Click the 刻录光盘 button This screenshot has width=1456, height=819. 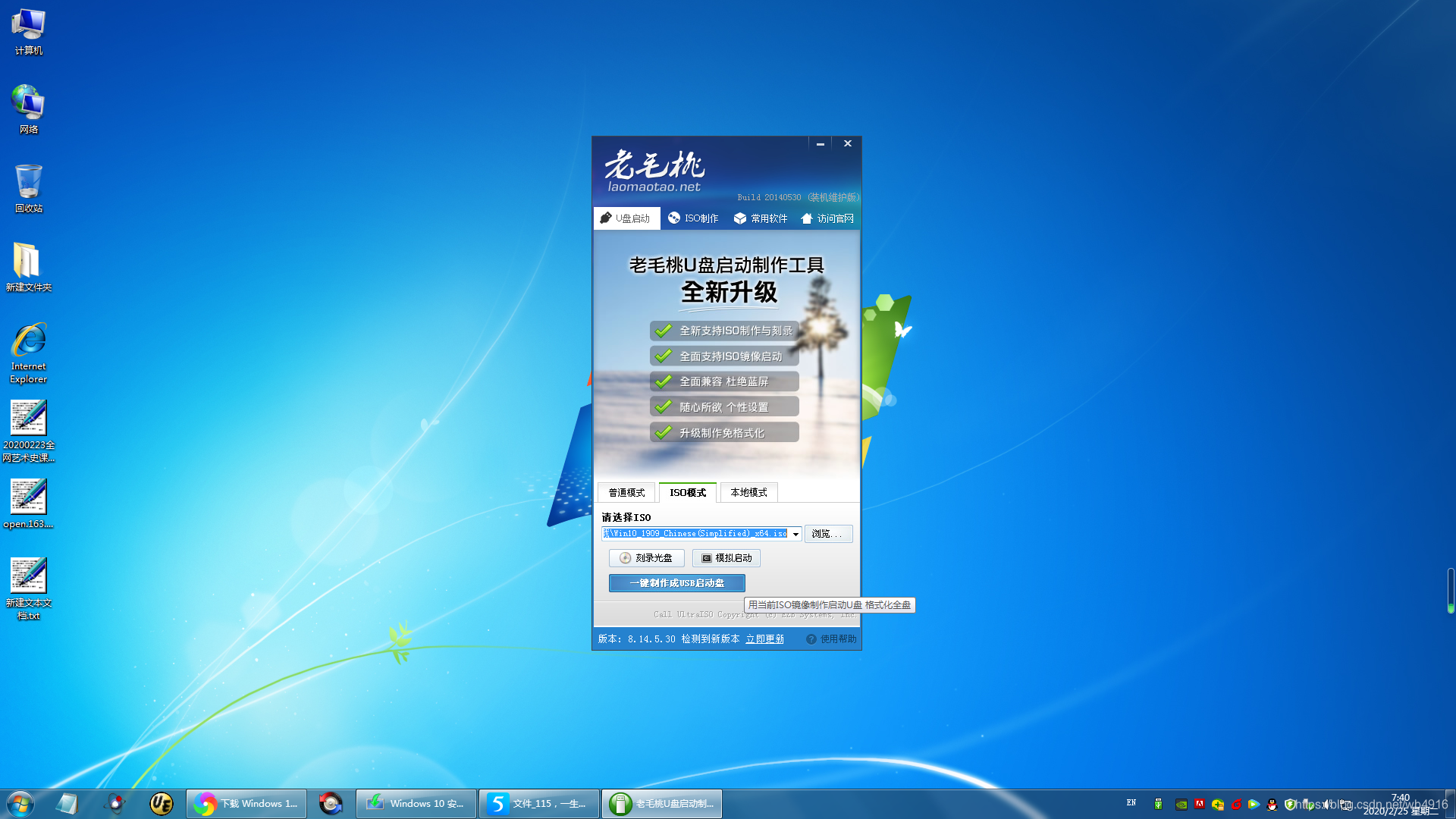pos(646,558)
